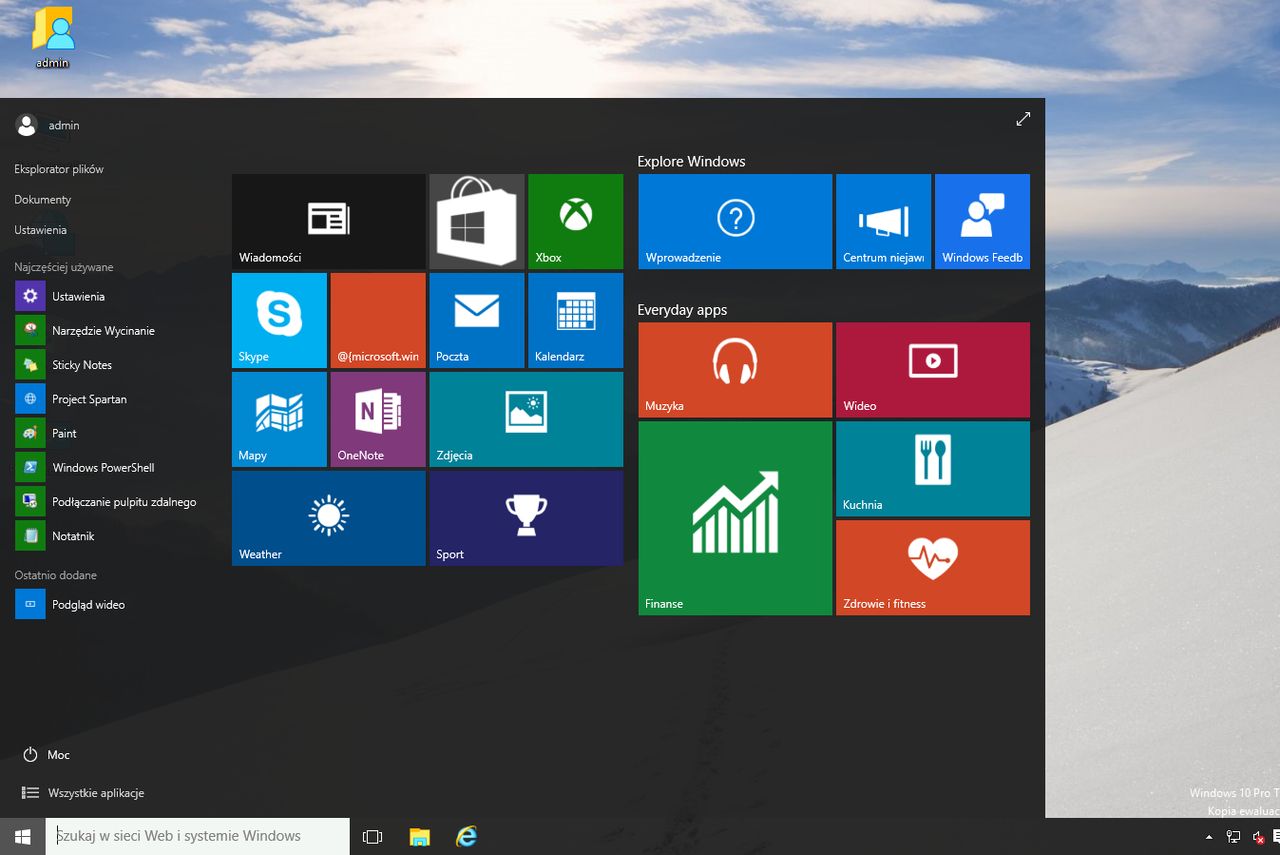Click the Everyday apps group header
Screen dimensions: 1280x855
[x=682, y=310]
